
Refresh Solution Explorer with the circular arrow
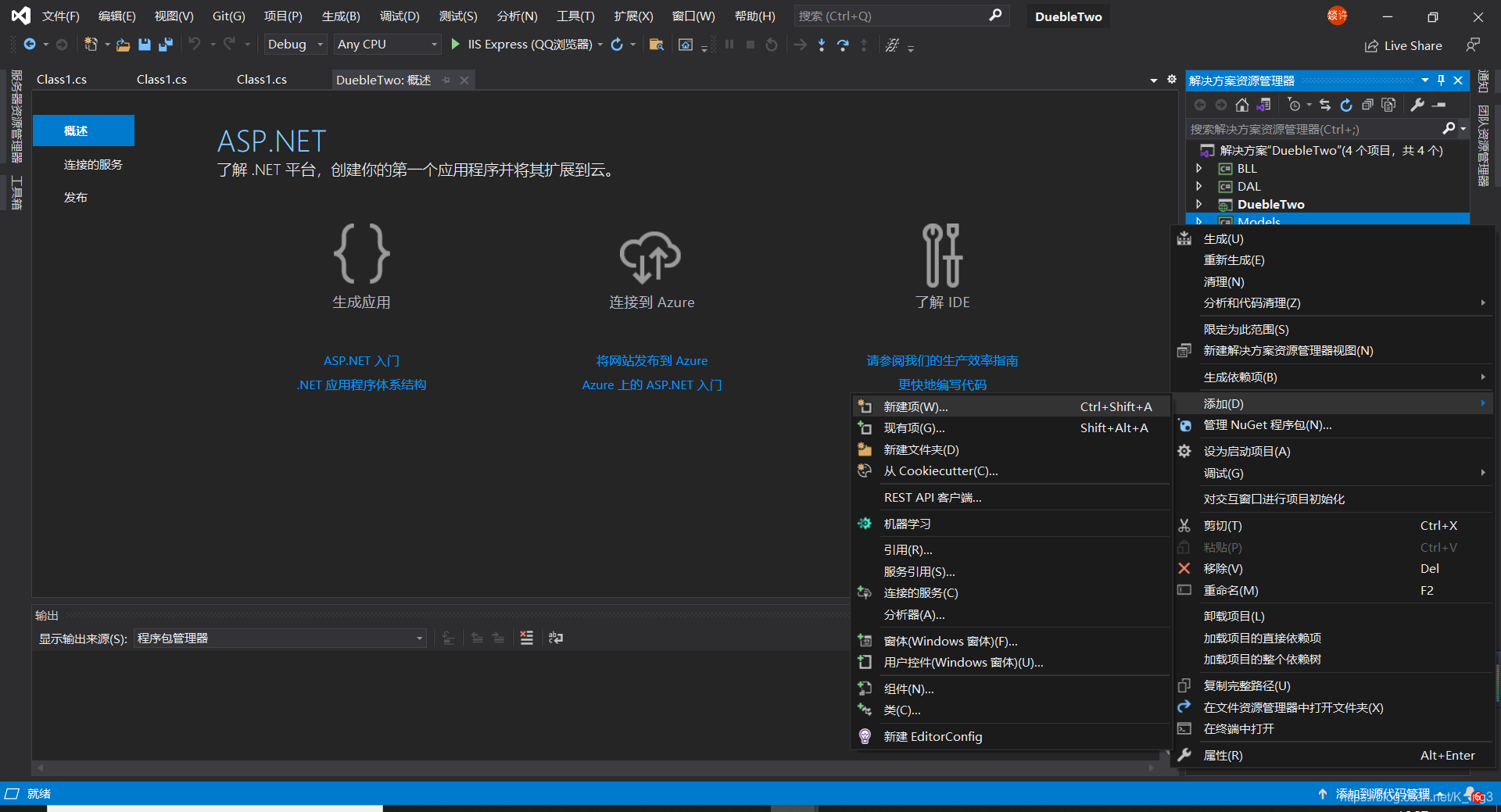[1345, 105]
